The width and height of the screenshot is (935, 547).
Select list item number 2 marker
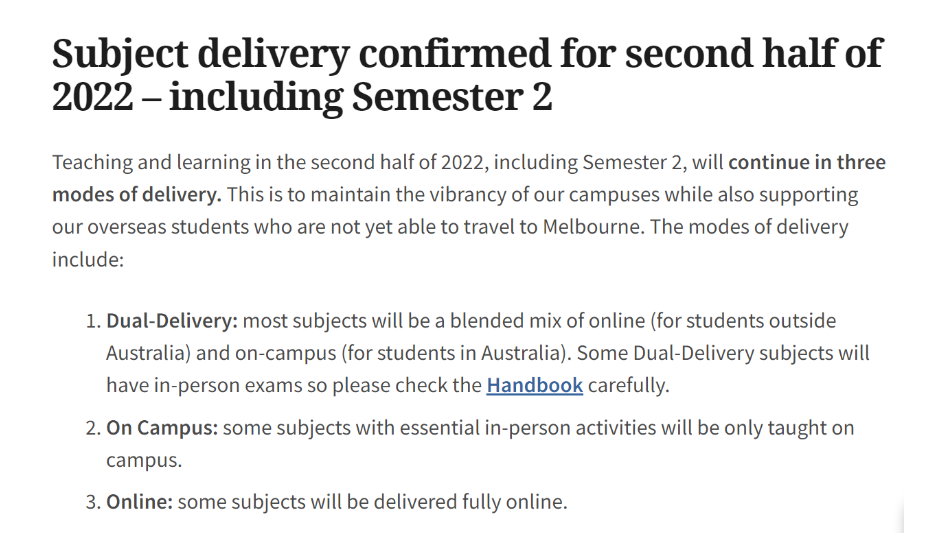coord(93,429)
